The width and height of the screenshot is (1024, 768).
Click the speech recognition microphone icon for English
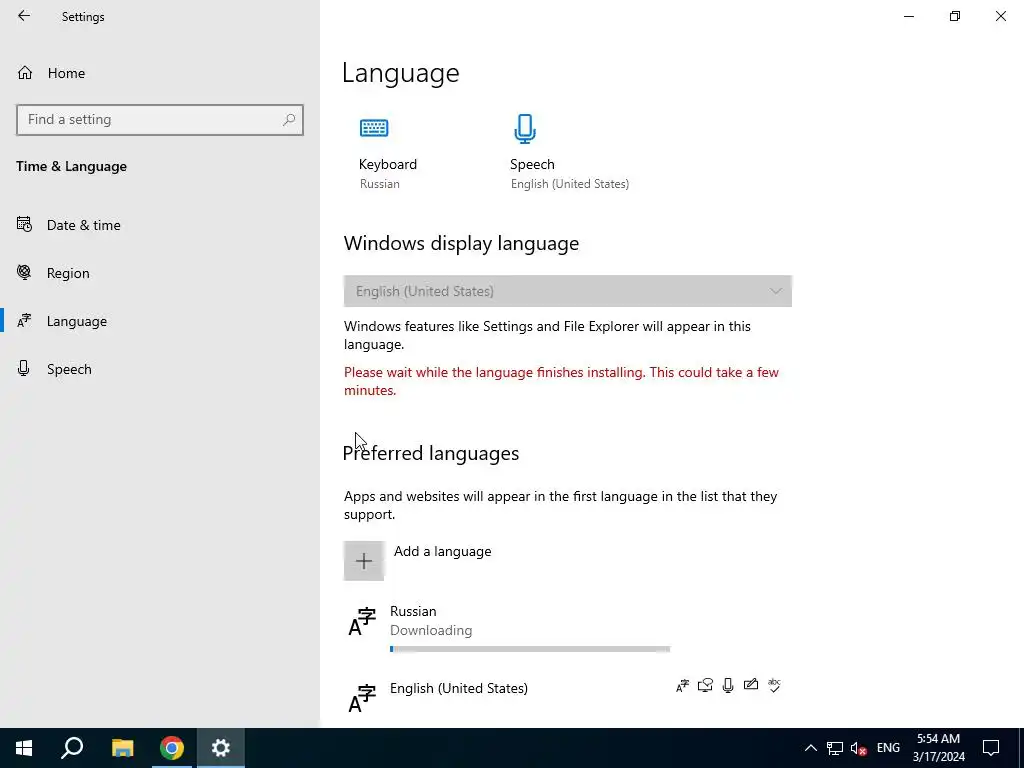pos(728,686)
